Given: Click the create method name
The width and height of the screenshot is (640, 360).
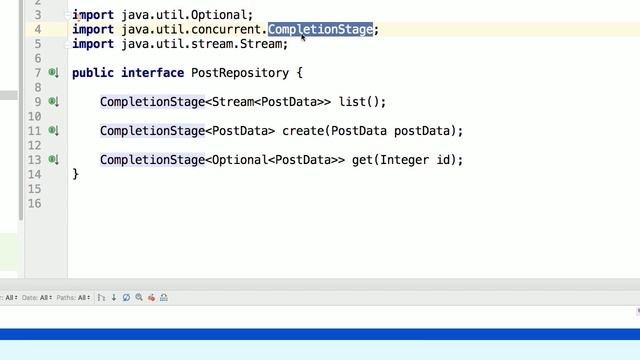Looking at the screenshot, I should pos(303,131).
